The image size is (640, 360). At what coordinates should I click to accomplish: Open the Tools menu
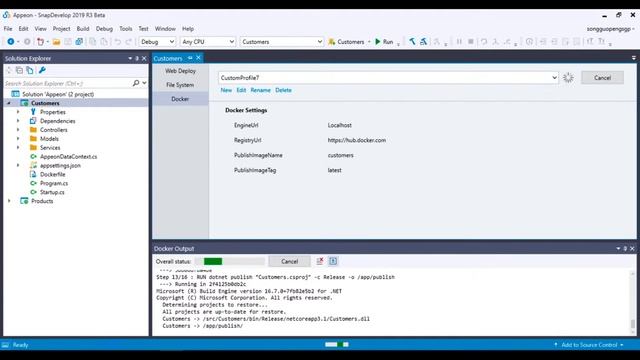[x=126, y=29]
